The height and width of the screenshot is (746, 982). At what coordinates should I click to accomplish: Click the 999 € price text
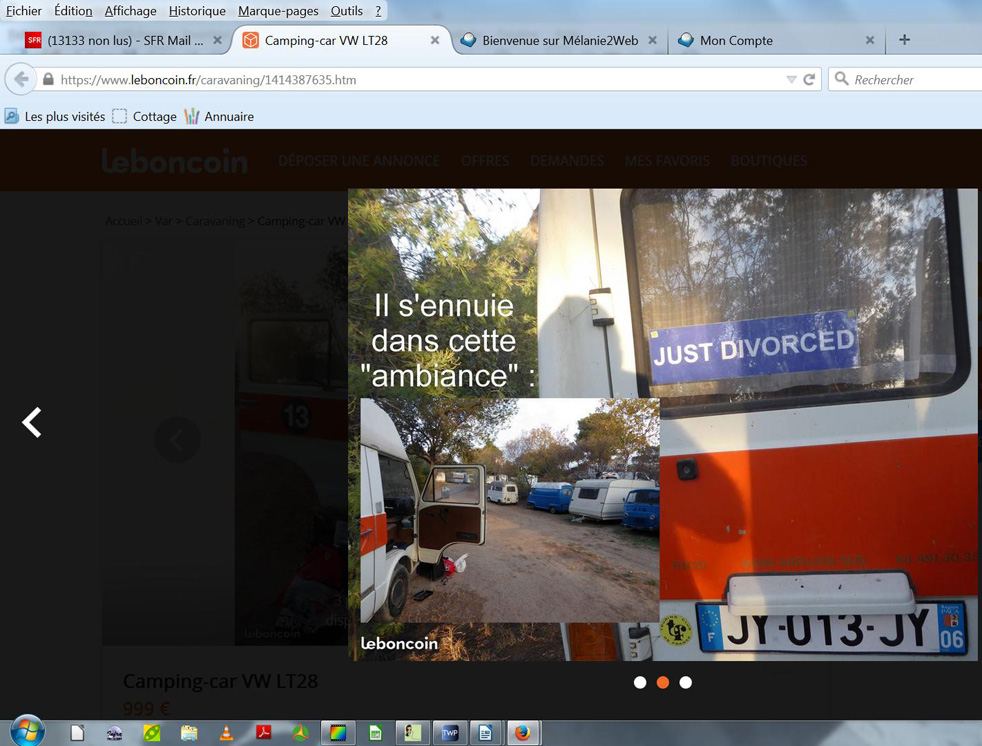tap(146, 709)
